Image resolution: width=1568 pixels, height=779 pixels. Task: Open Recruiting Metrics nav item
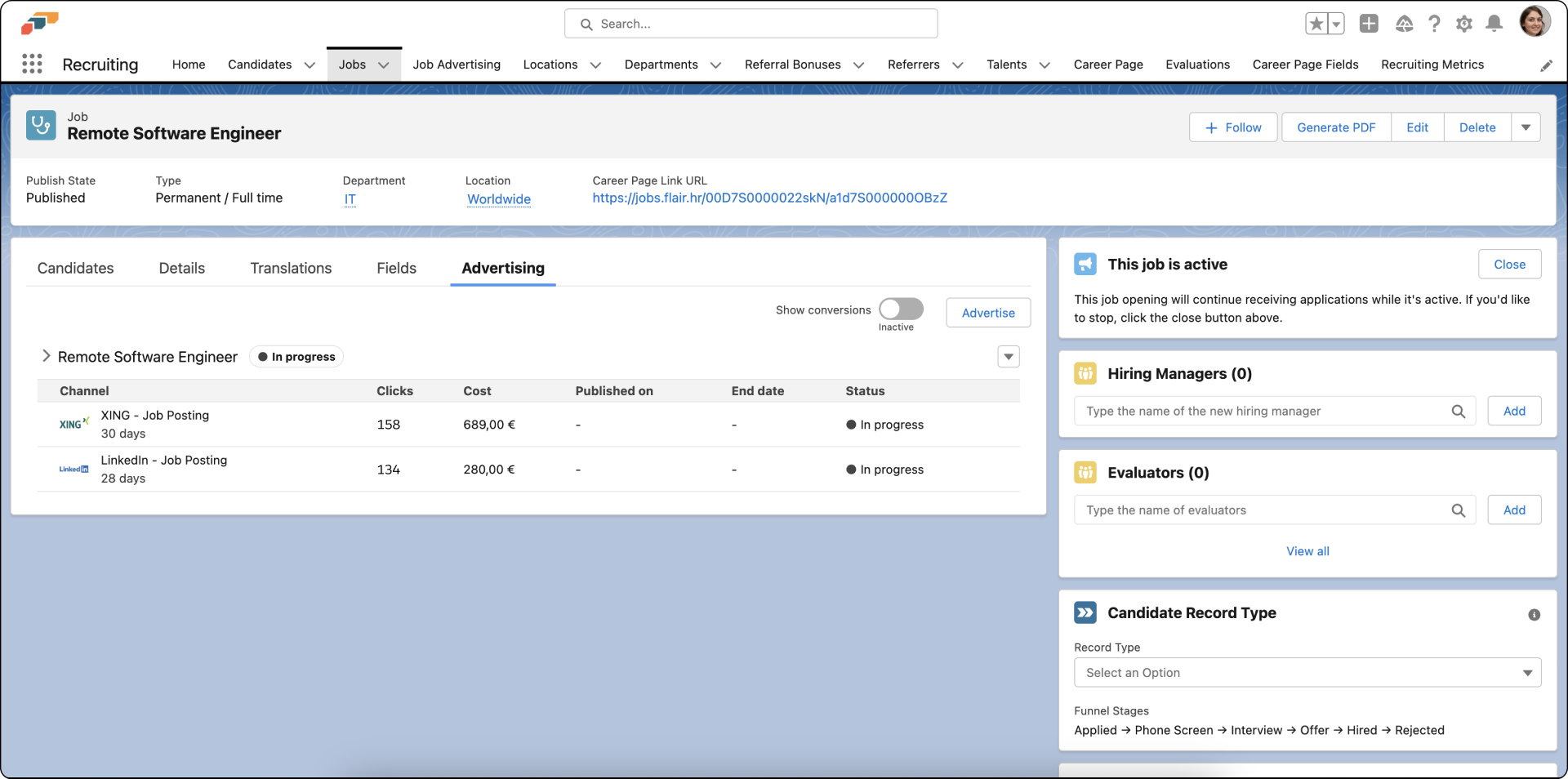coord(1432,65)
